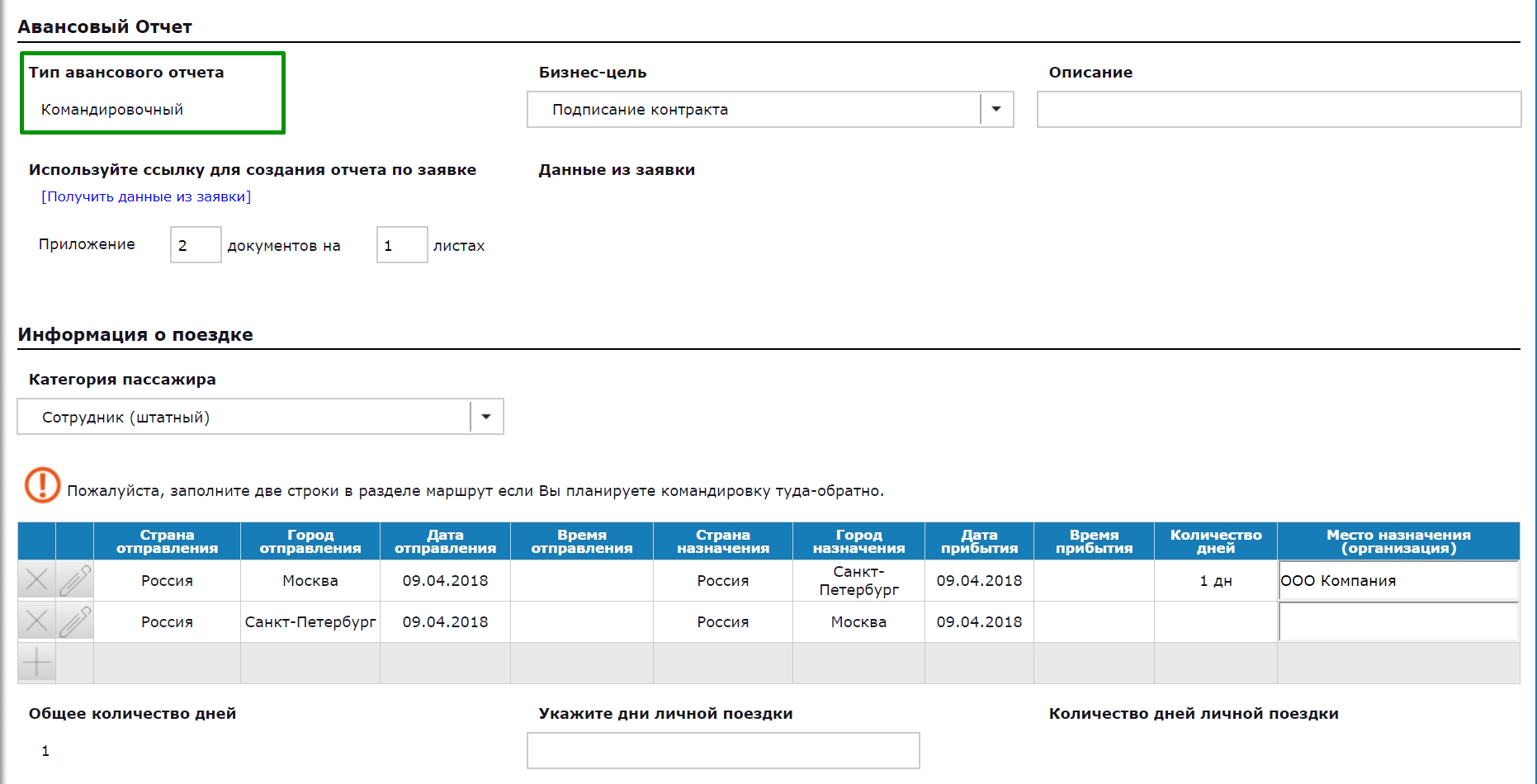Viewport: 1537px width, 784px height.
Task: Click the red exclamation warning icon
Action: (x=42, y=485)
